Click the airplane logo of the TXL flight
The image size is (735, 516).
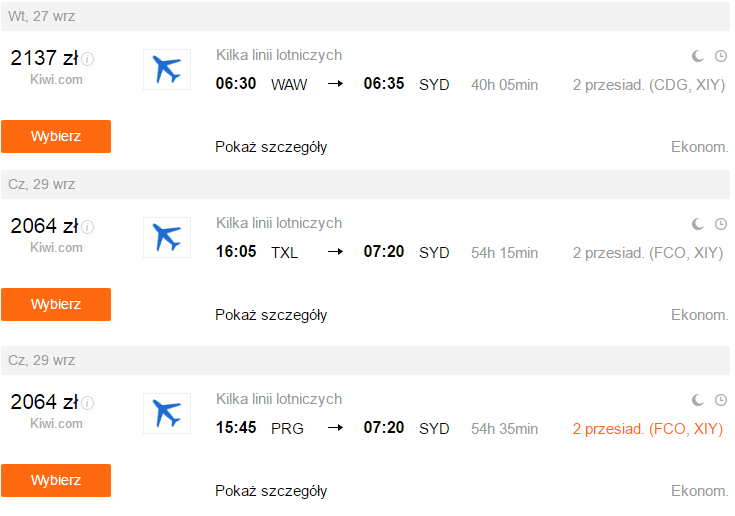(x=167, y=238)
